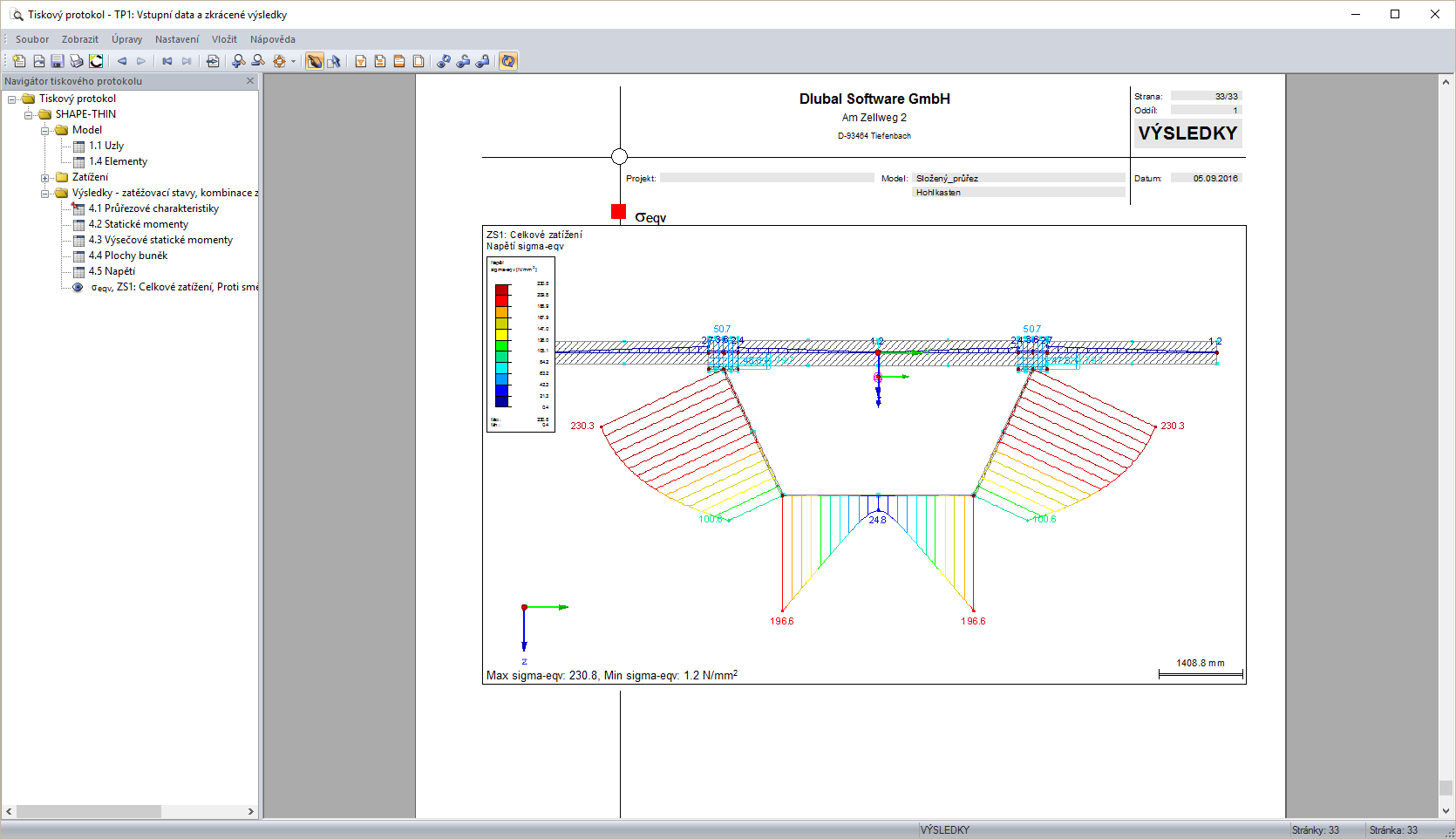Click the blank page icon in toolbar
The width and height of the screenshot is (1456, 839).
(x=418, y=61)
